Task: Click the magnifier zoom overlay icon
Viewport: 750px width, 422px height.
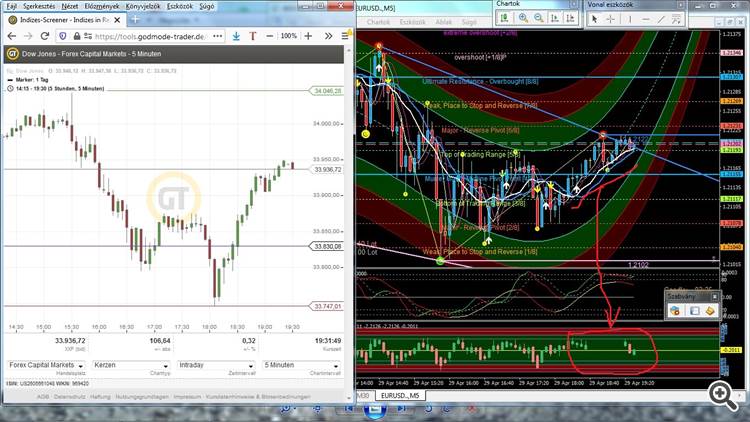Action: [724, 395]
